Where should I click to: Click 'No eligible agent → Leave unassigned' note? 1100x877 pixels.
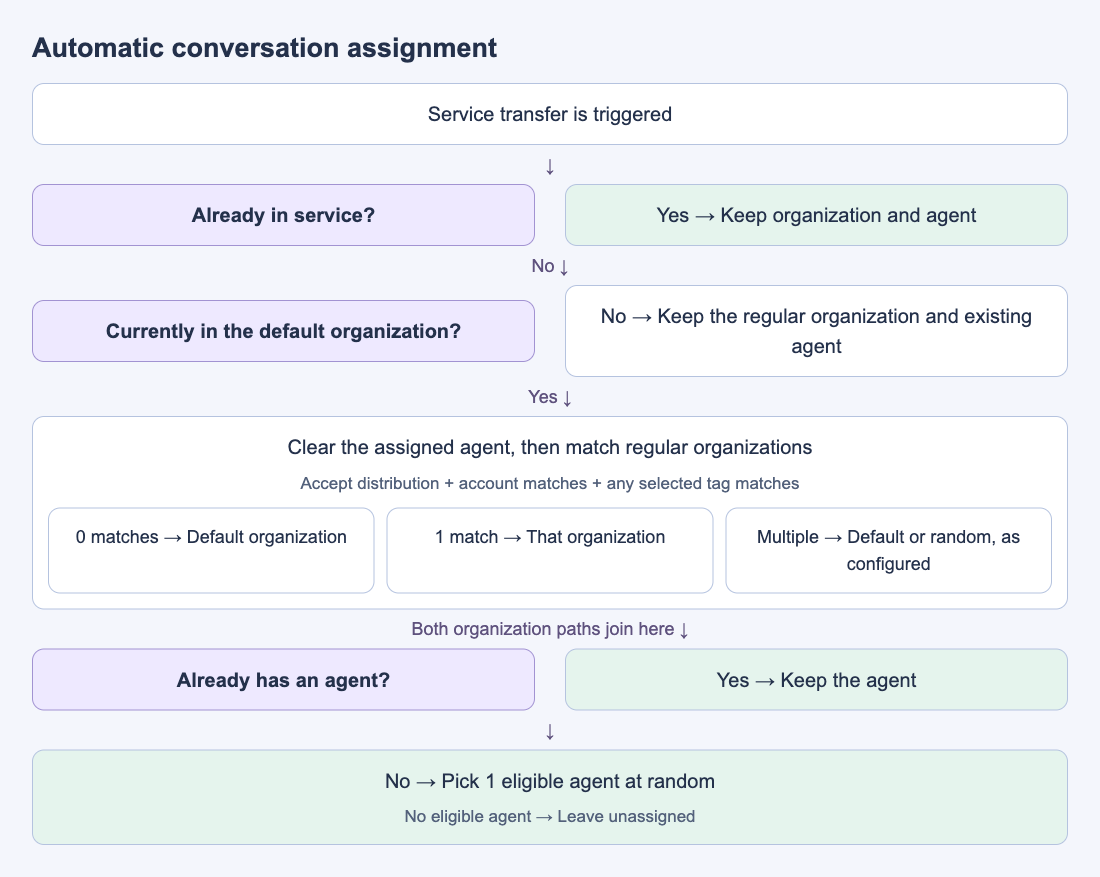[550, 817]
